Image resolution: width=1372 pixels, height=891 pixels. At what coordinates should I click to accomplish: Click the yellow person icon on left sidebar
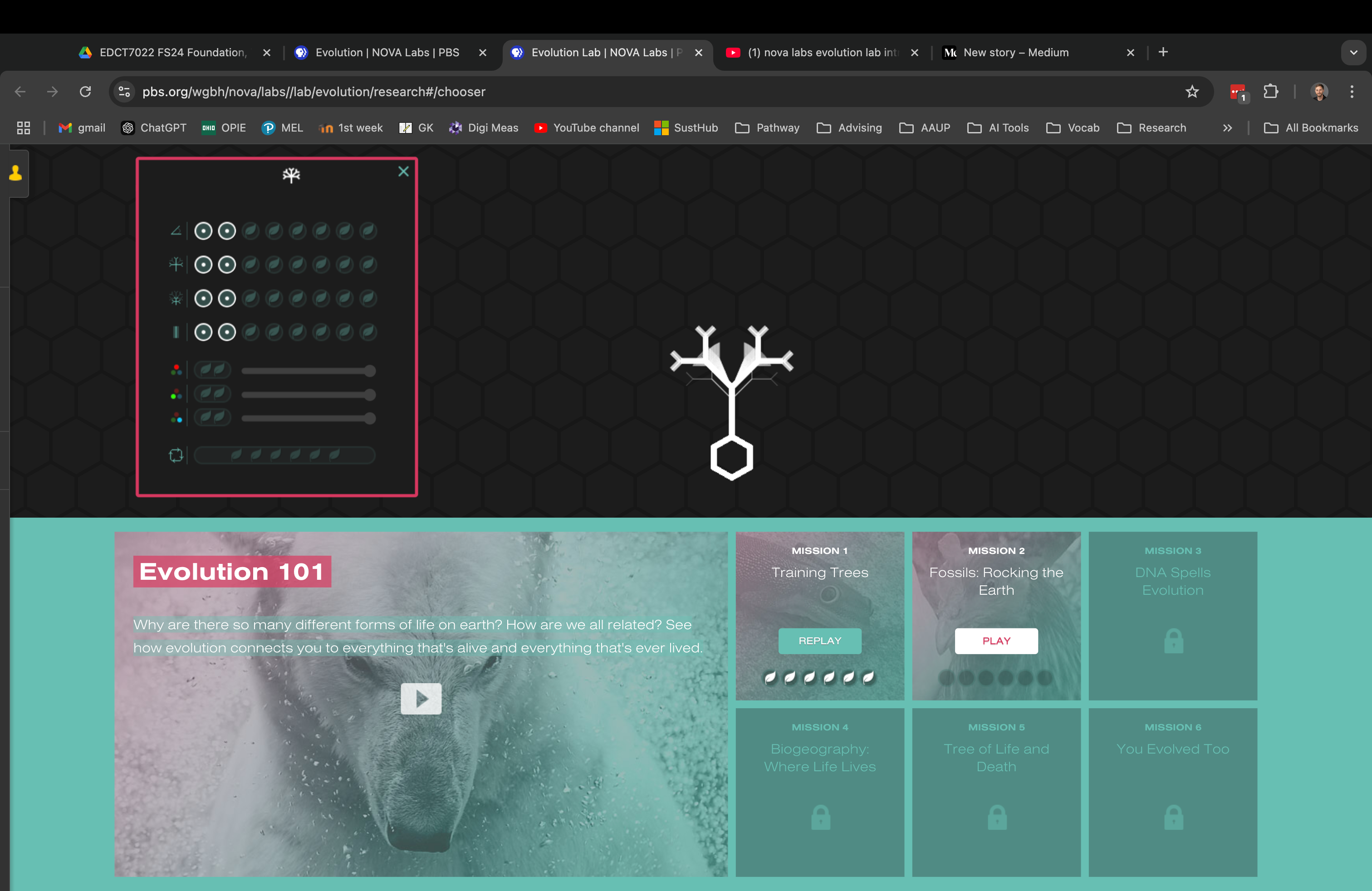click(x=15, y=173)
